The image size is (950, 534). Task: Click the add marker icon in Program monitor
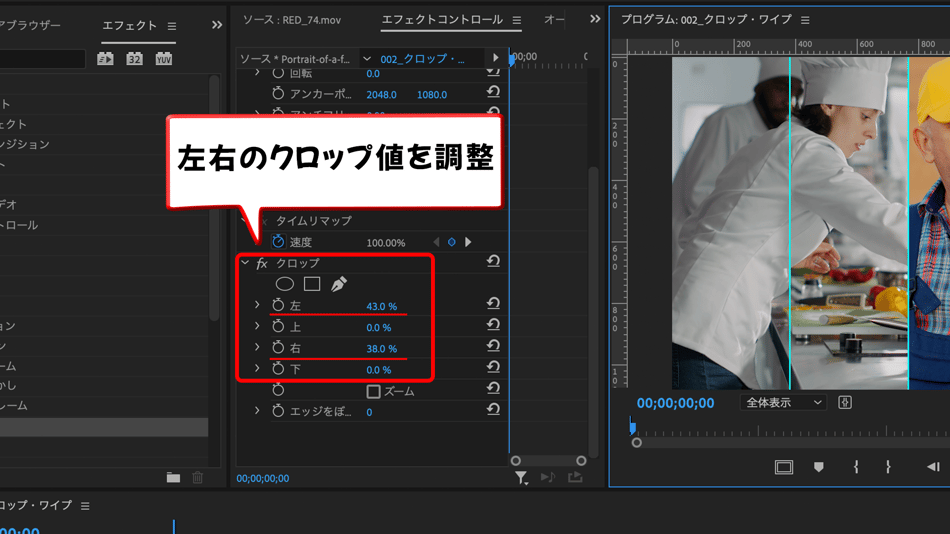(818, 467)
